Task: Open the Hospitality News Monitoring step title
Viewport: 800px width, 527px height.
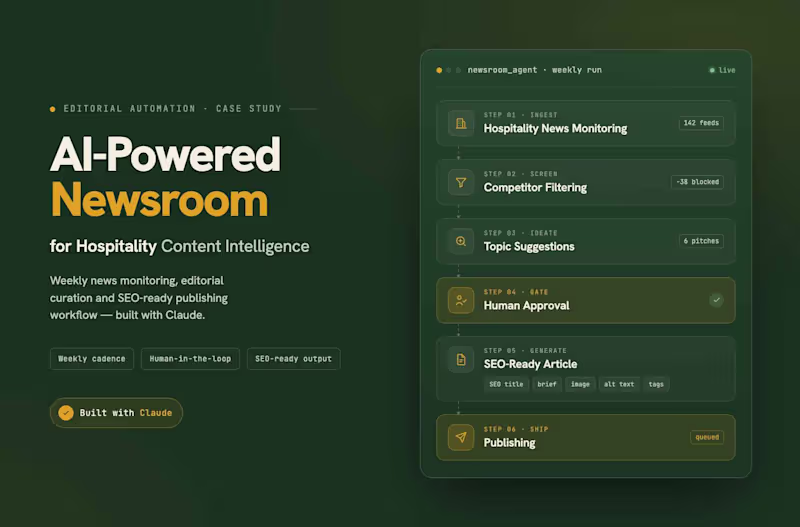Action: click(555, 129)
